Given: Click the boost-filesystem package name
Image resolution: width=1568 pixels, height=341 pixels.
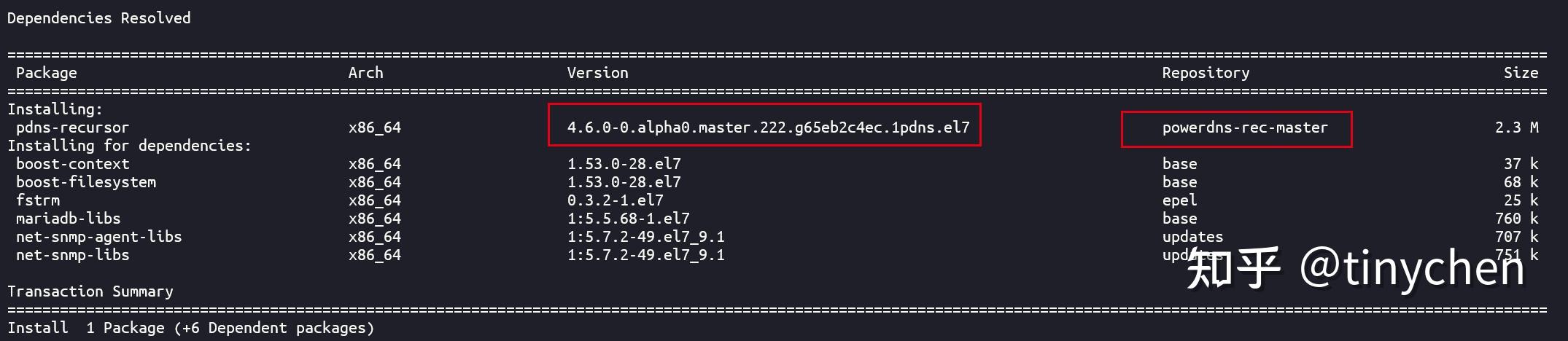Looking at the screenshot, I should point(85,182).
